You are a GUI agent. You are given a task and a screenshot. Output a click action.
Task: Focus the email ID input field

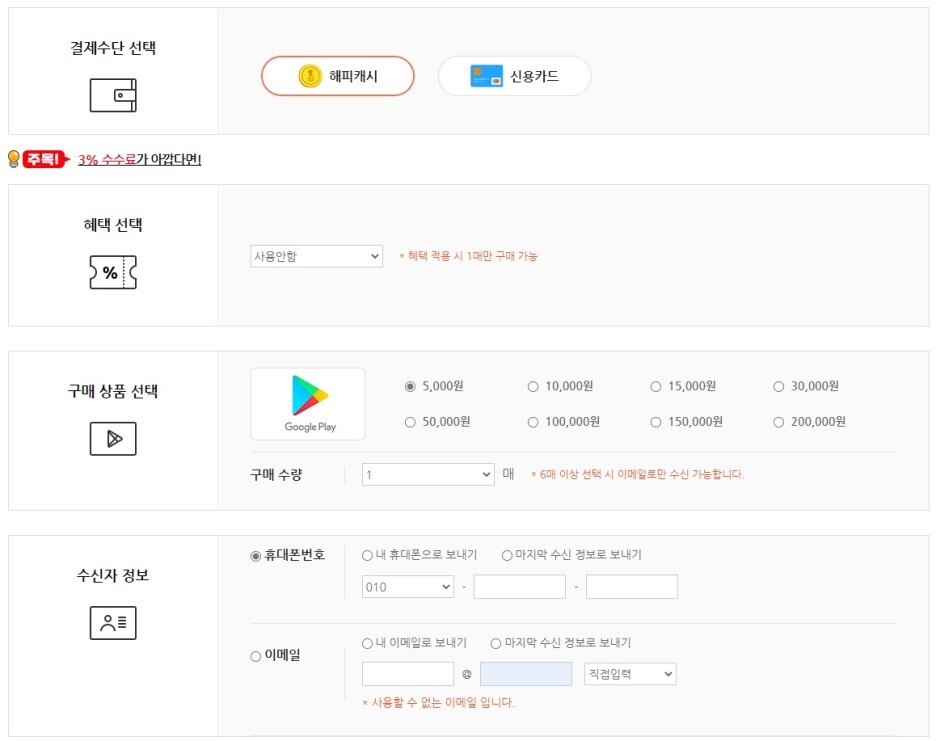coord(408,674)
